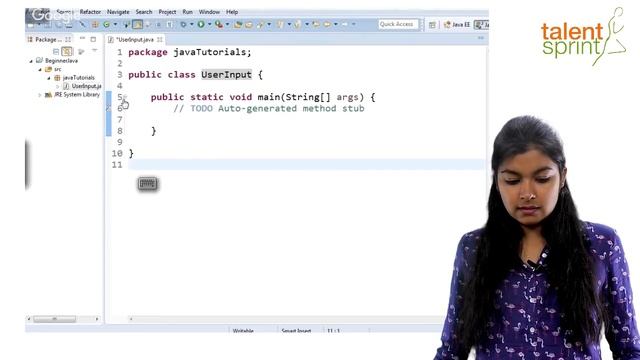Open the Search menu
Image resolution: width=640 pixels, height=360 pixels.
(144, 12)
